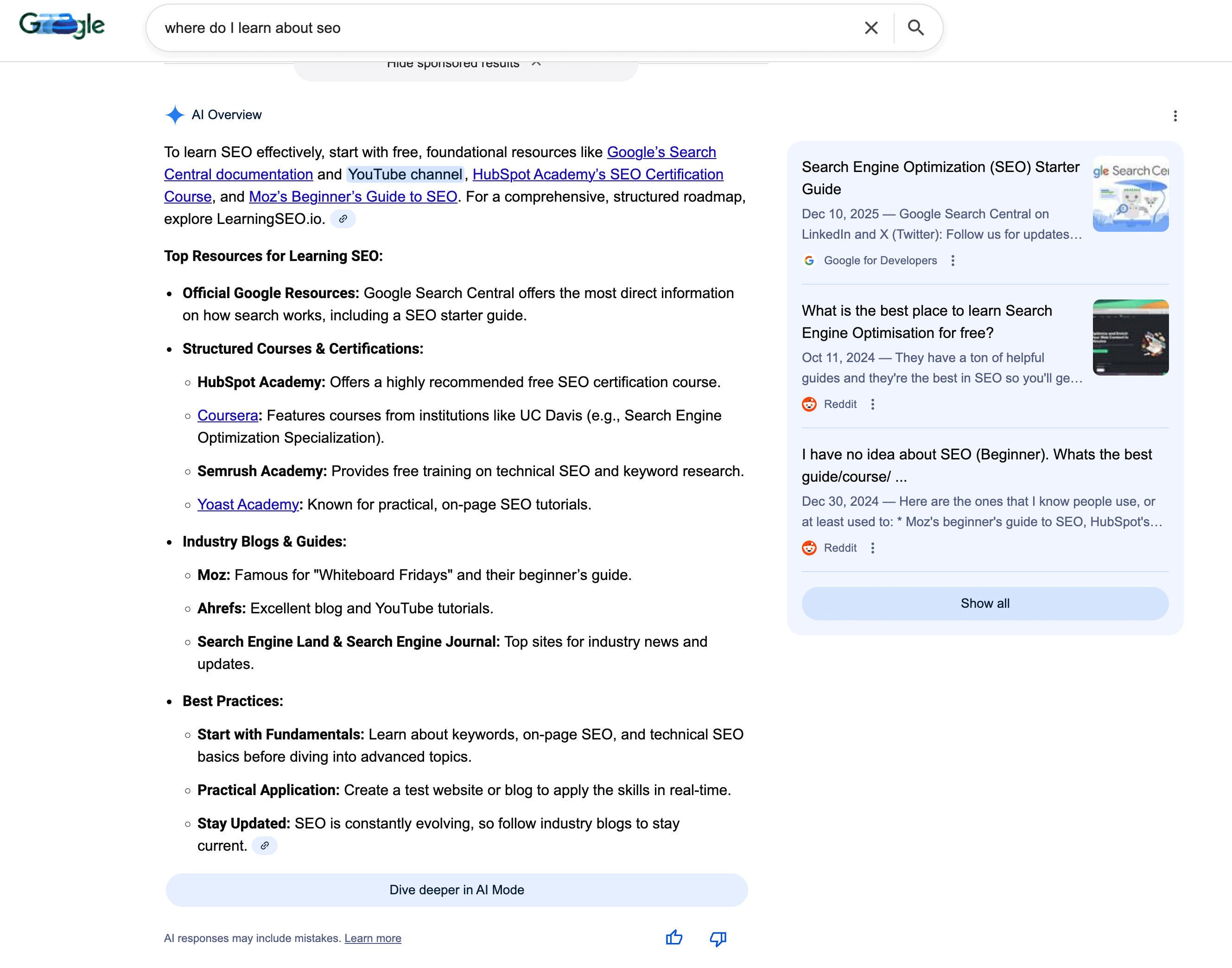
Task: Open the overflow menu on the AI Overview panel
Action: (1175, 116)
